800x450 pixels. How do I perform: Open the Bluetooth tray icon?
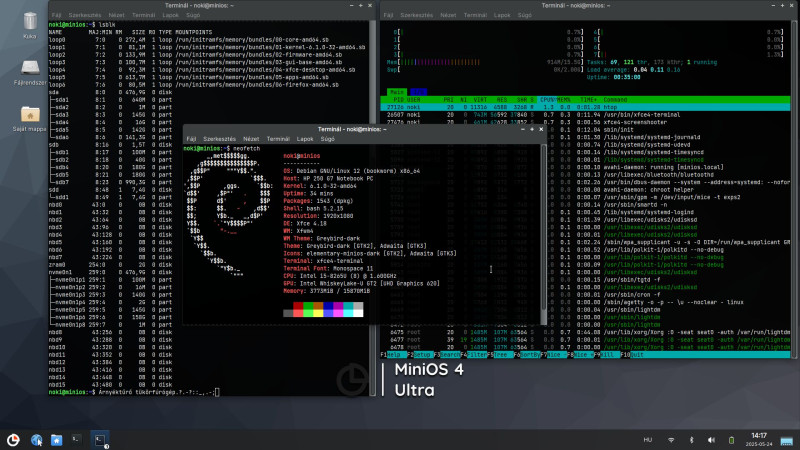(x=692, y=440)
